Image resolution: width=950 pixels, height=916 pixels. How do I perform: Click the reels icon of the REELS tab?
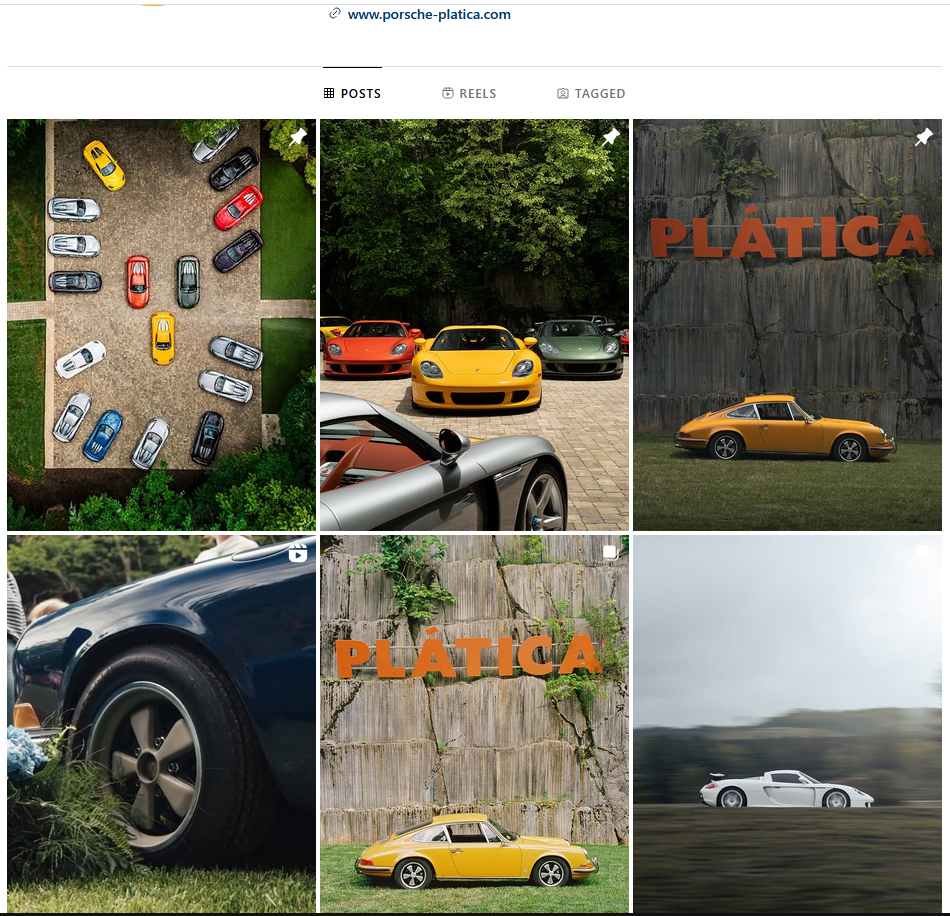(448, 93)
